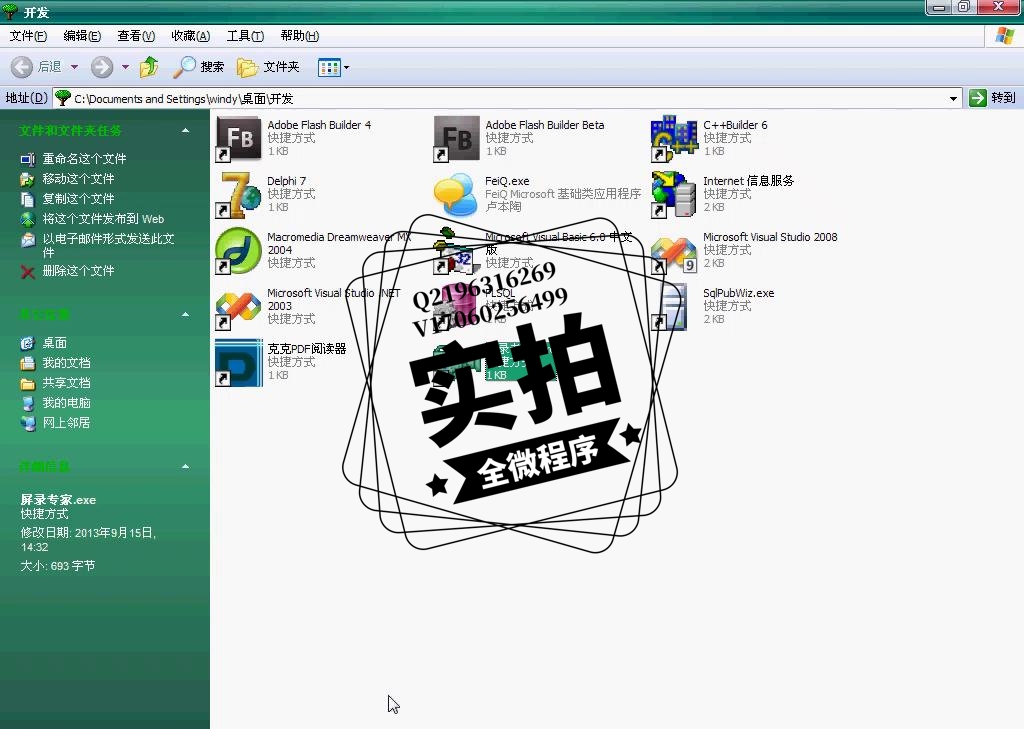
Task: Go up one folder level
Action: (x=149, y=67)
